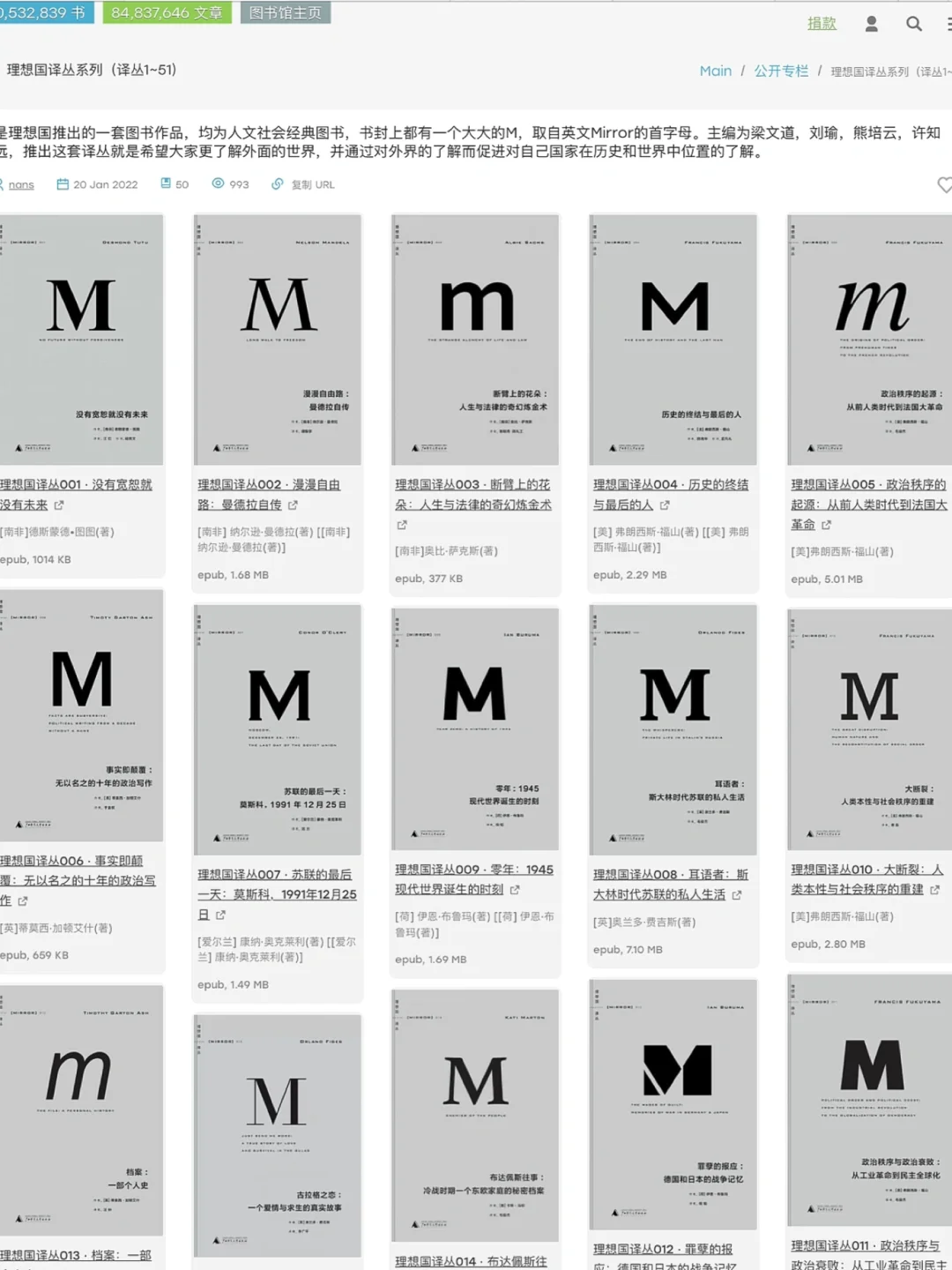Click the 捐款 donate link
Screen dimensions: 952x1270
click(x=822, y=24)
